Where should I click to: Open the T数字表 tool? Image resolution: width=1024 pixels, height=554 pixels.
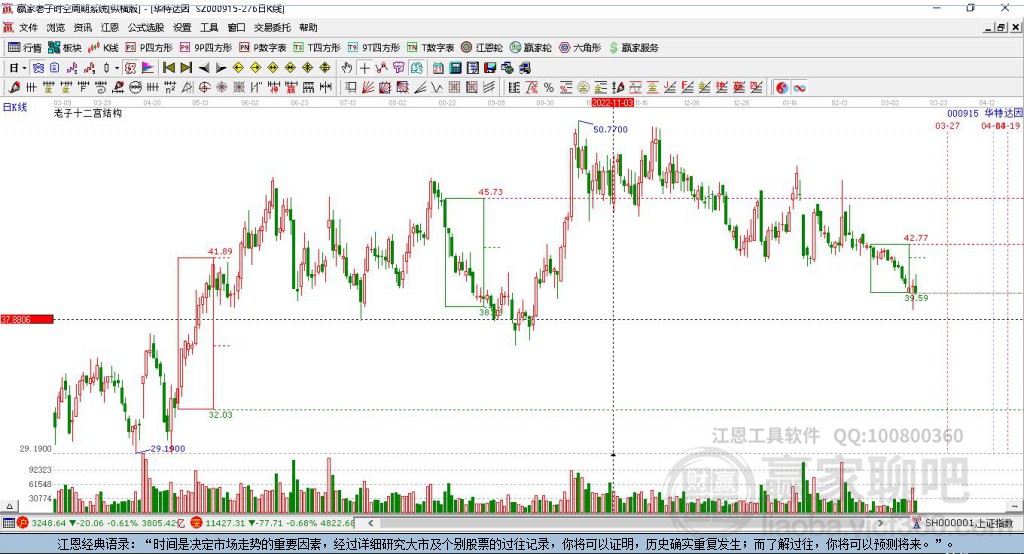click(430, 48)
